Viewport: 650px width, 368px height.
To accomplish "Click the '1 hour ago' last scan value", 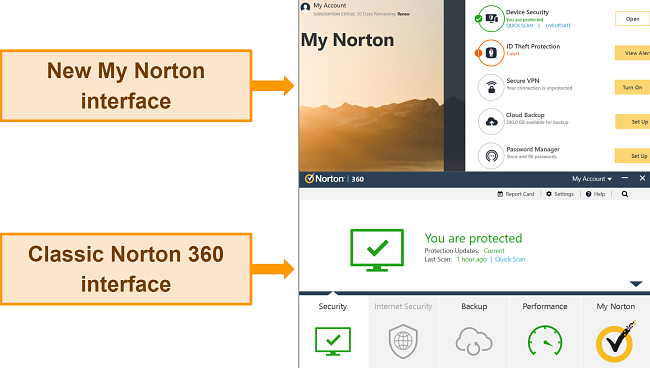I will [471, 259].
